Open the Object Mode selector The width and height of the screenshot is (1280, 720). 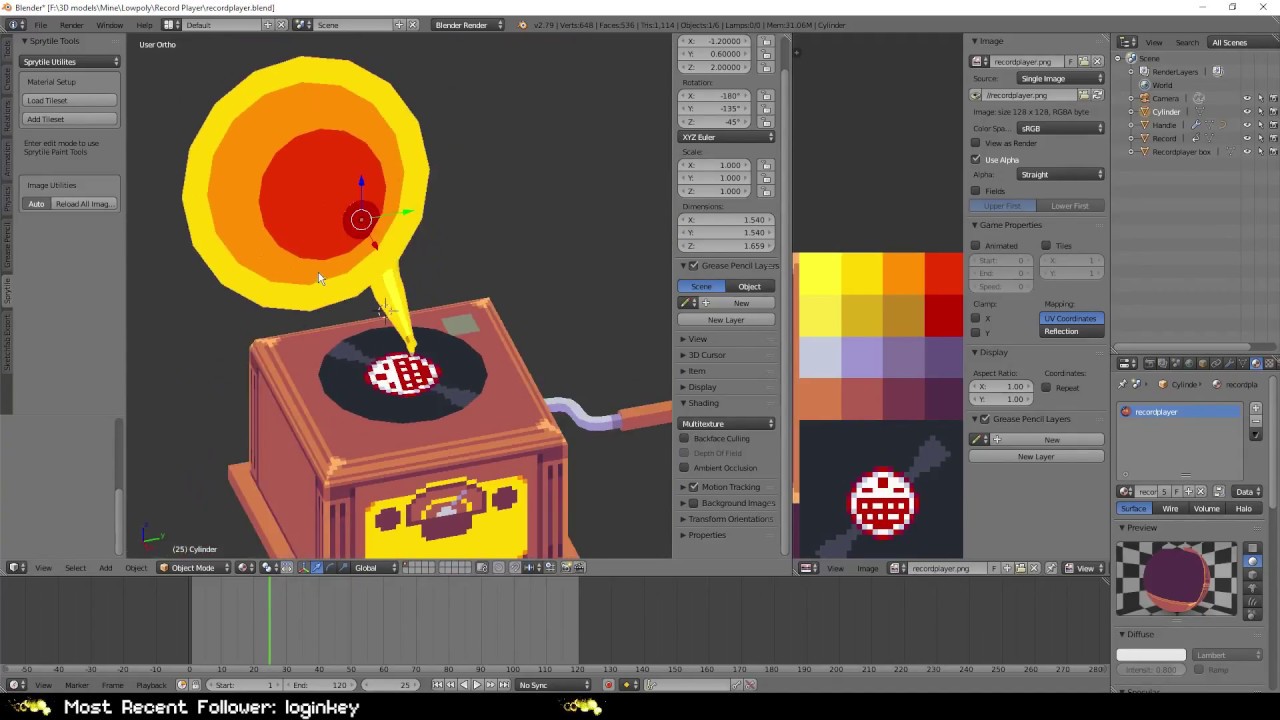click(x=194, y=568)
